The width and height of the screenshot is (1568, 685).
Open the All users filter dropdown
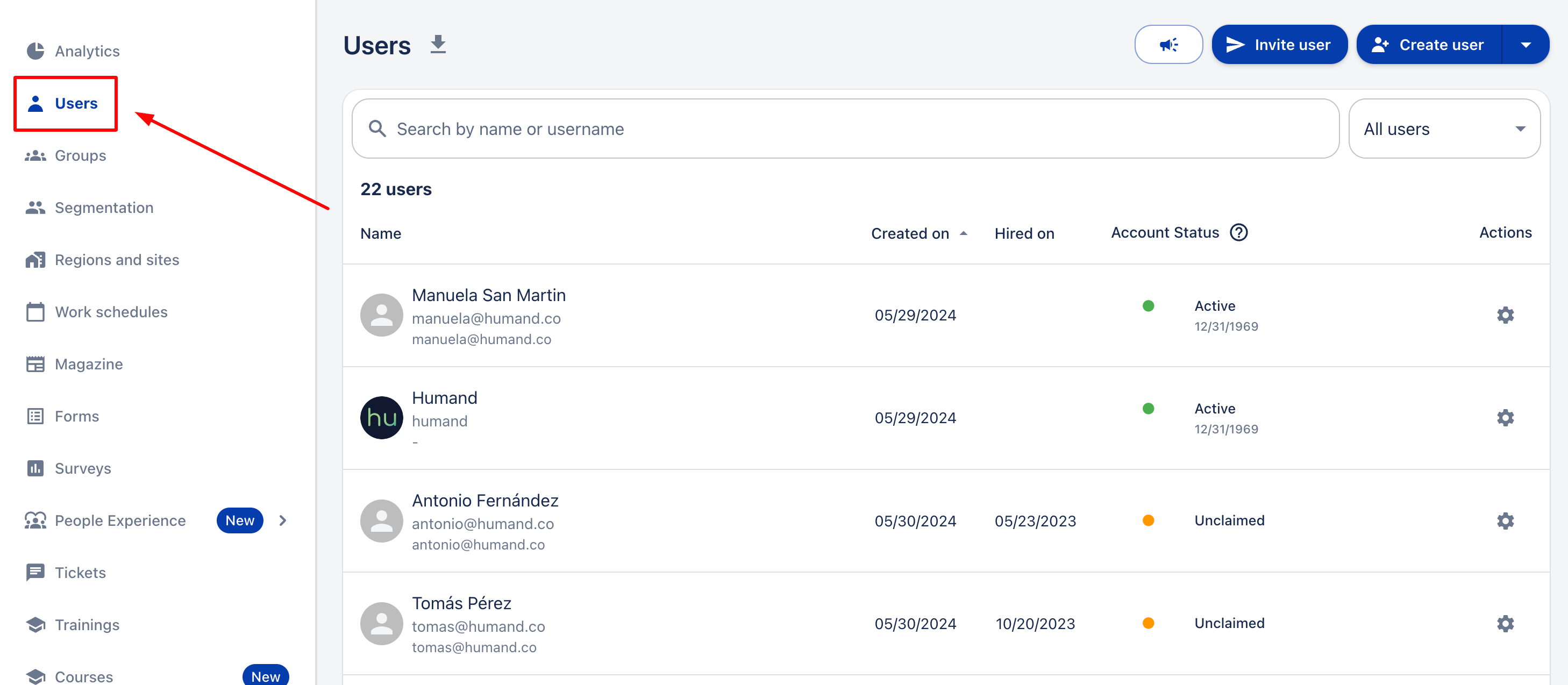[x=1443, y=129]
